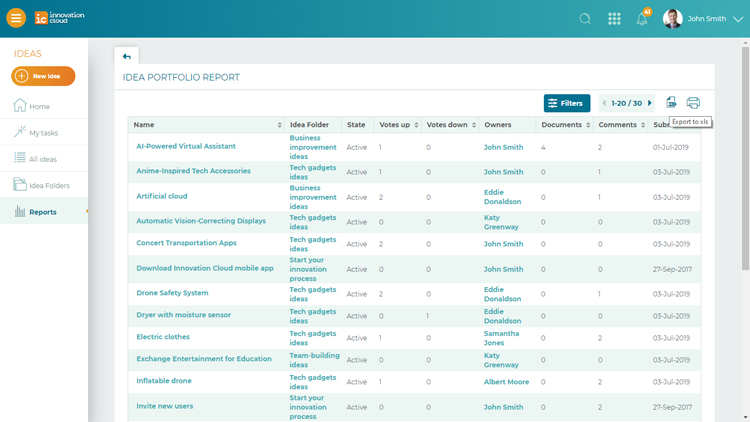Image resolution: width=750 pixels, height=422 pixels.
Task: Click the All ideas list icon
Action: coord(20,157)
